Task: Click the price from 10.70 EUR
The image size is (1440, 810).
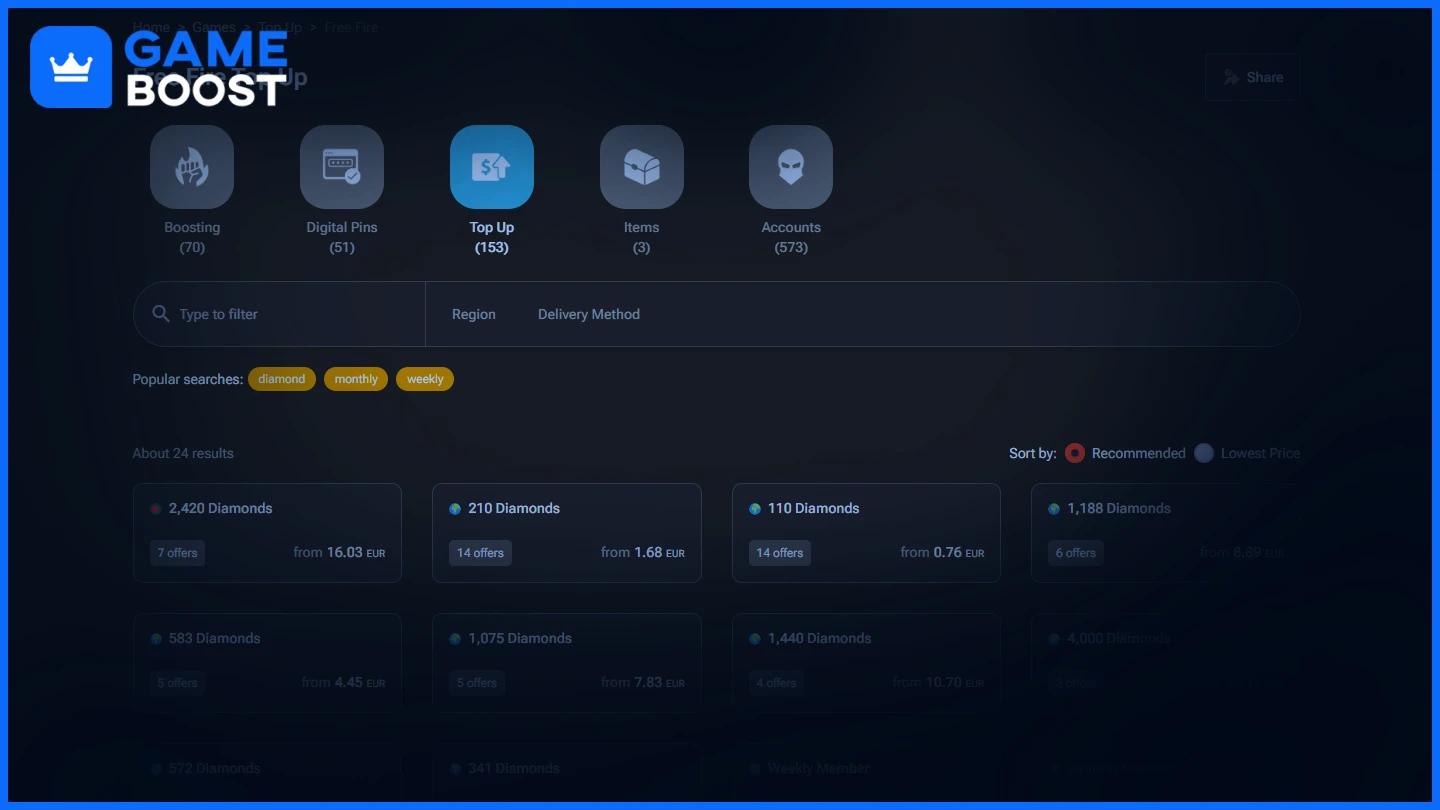Action: [938, 682]
